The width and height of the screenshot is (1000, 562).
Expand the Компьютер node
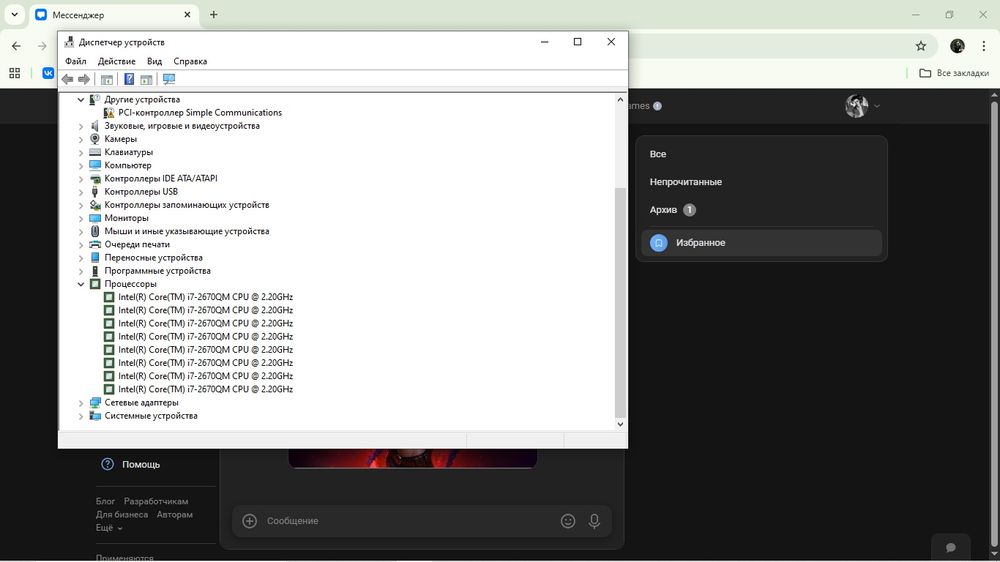(x=81, y=165)
